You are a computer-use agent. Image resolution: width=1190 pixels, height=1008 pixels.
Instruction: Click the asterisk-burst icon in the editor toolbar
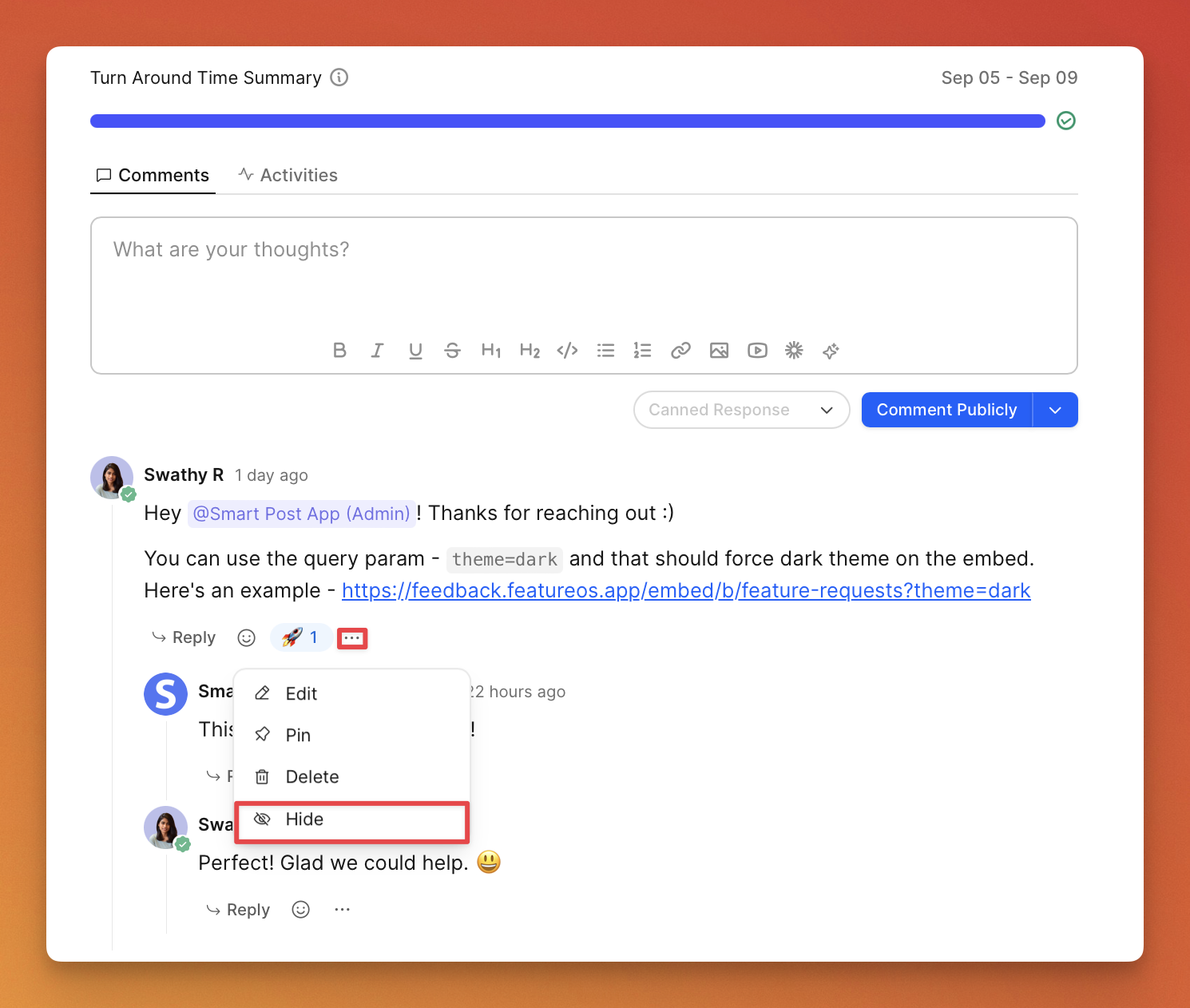pyautogui.click(x=794, y=351)
